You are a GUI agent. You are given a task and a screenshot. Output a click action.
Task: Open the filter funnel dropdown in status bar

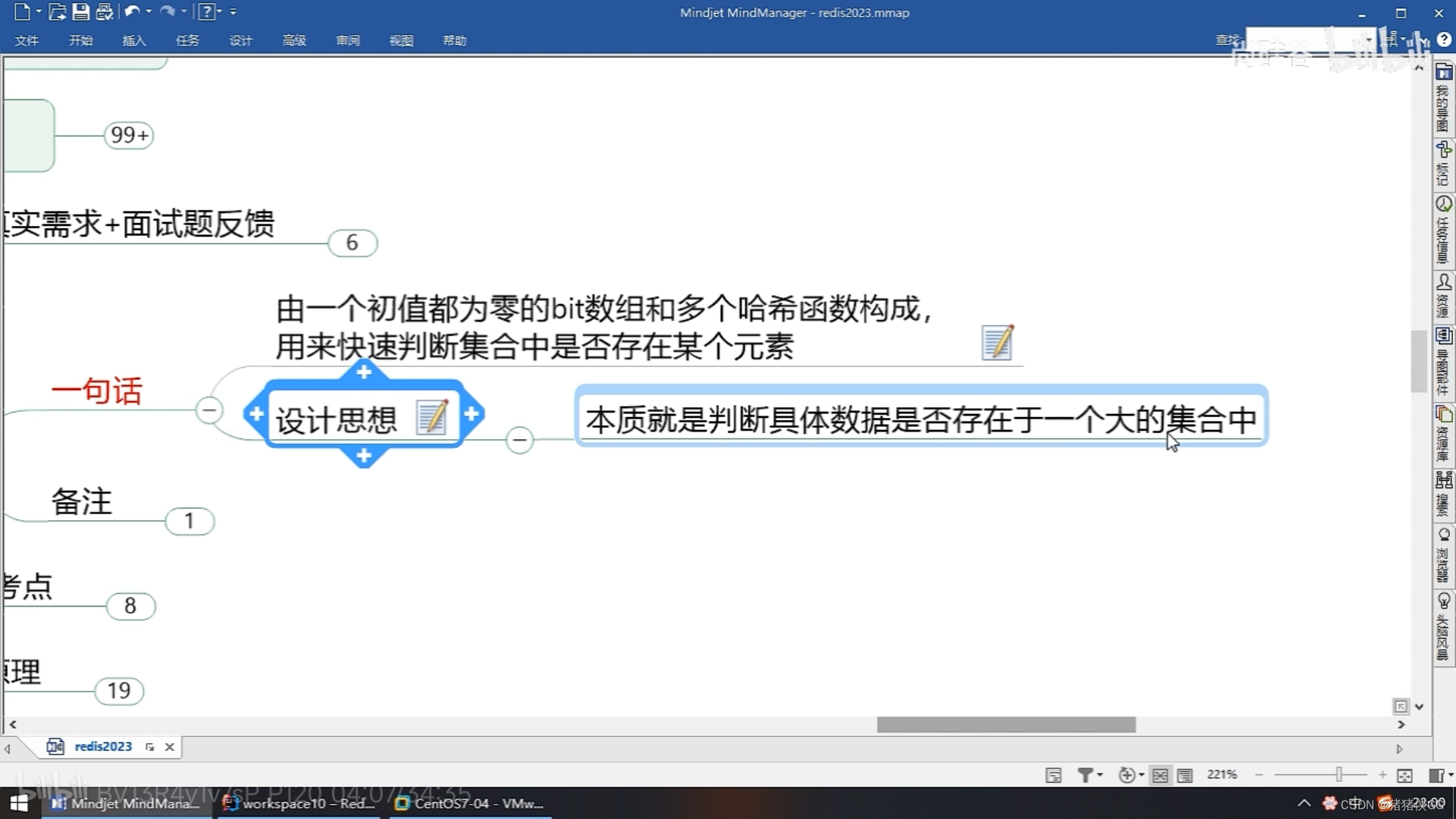pyautogui.click(x=1089, y=775)
